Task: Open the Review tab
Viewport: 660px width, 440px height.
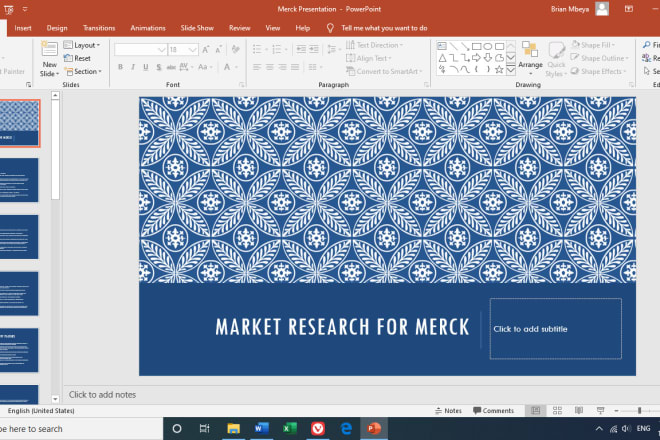Action: click(x=240, y=28)
